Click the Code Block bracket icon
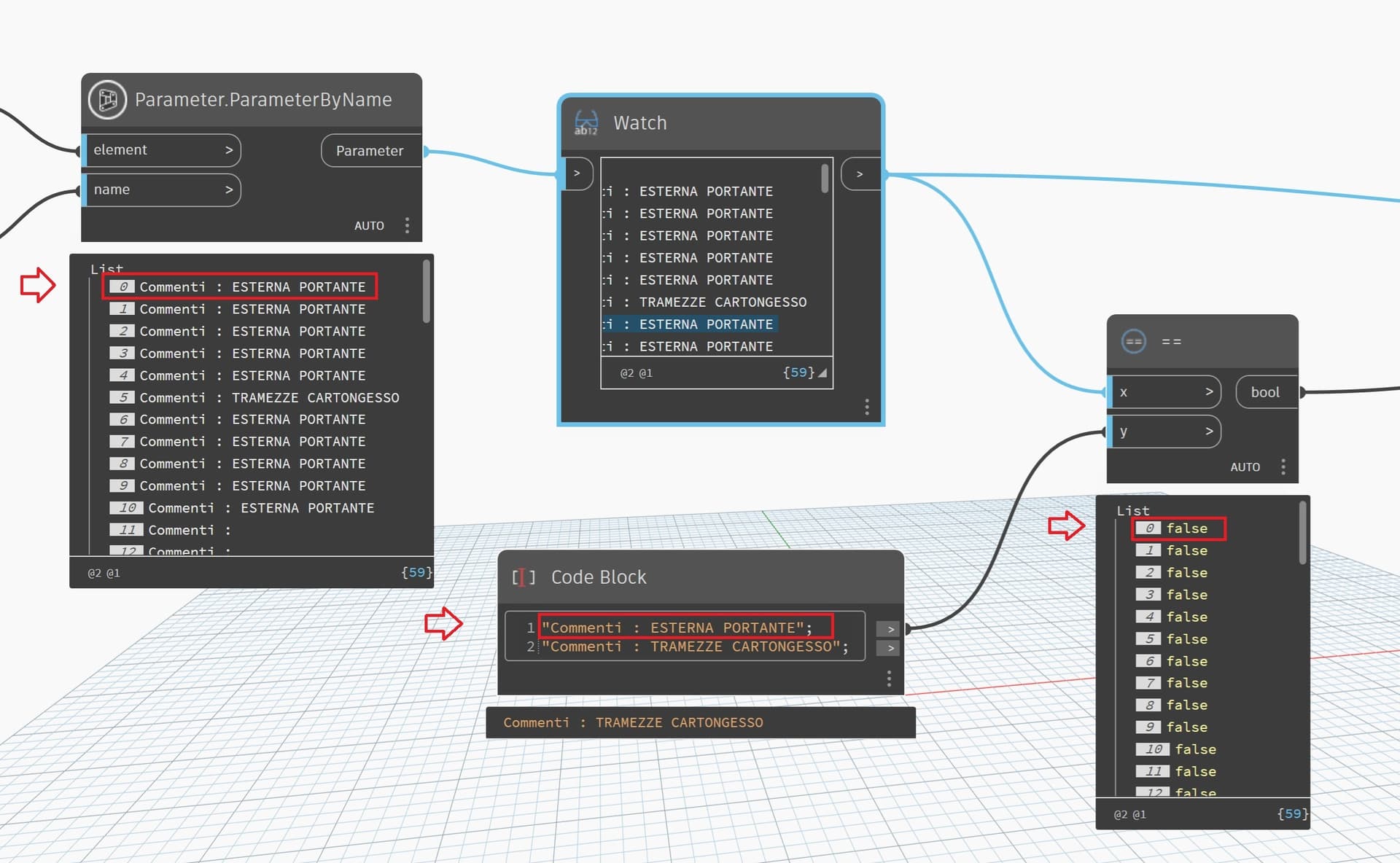 point(523,577)
